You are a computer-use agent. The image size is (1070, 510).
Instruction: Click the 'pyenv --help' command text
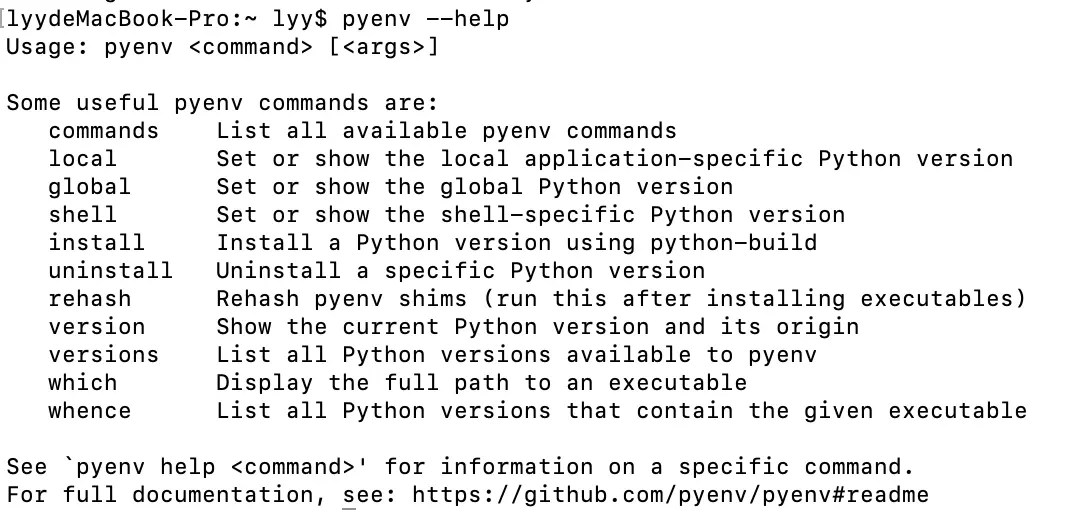[426, 19]
